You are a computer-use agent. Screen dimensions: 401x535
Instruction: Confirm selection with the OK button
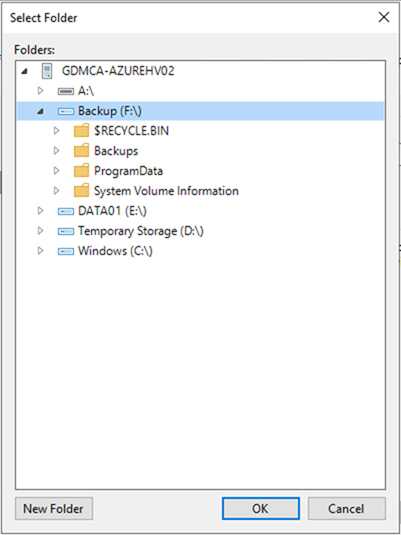[261, 509]
